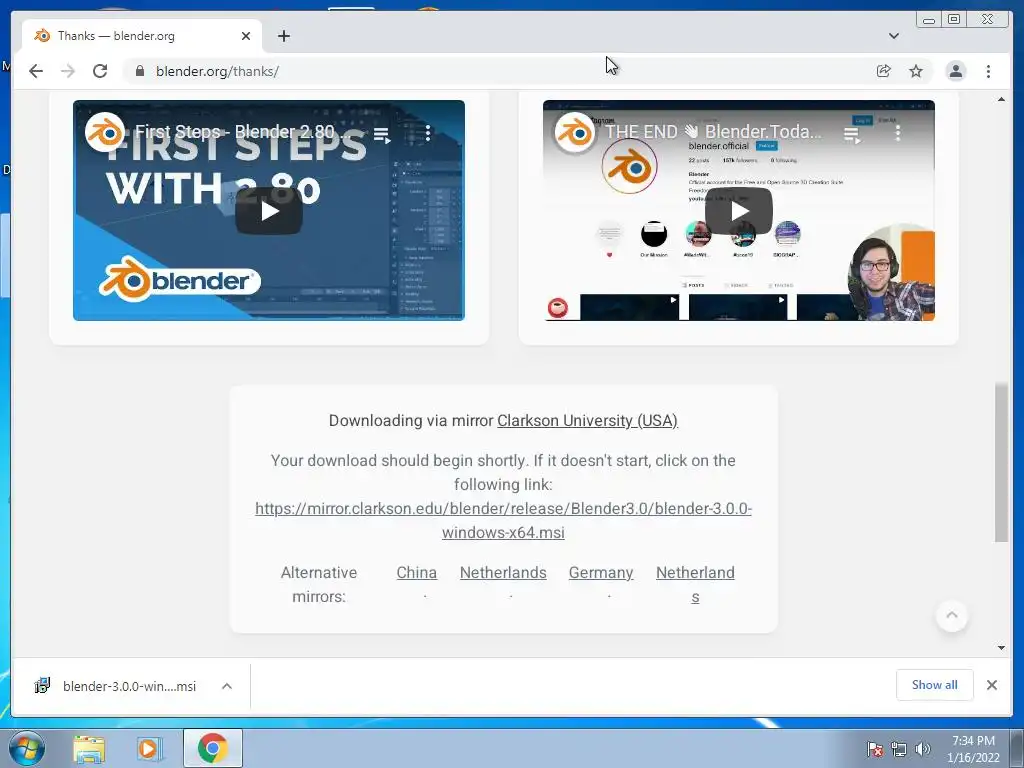
Task: Open the Chrome profile avatar menu
Action: tap(955, 71)
